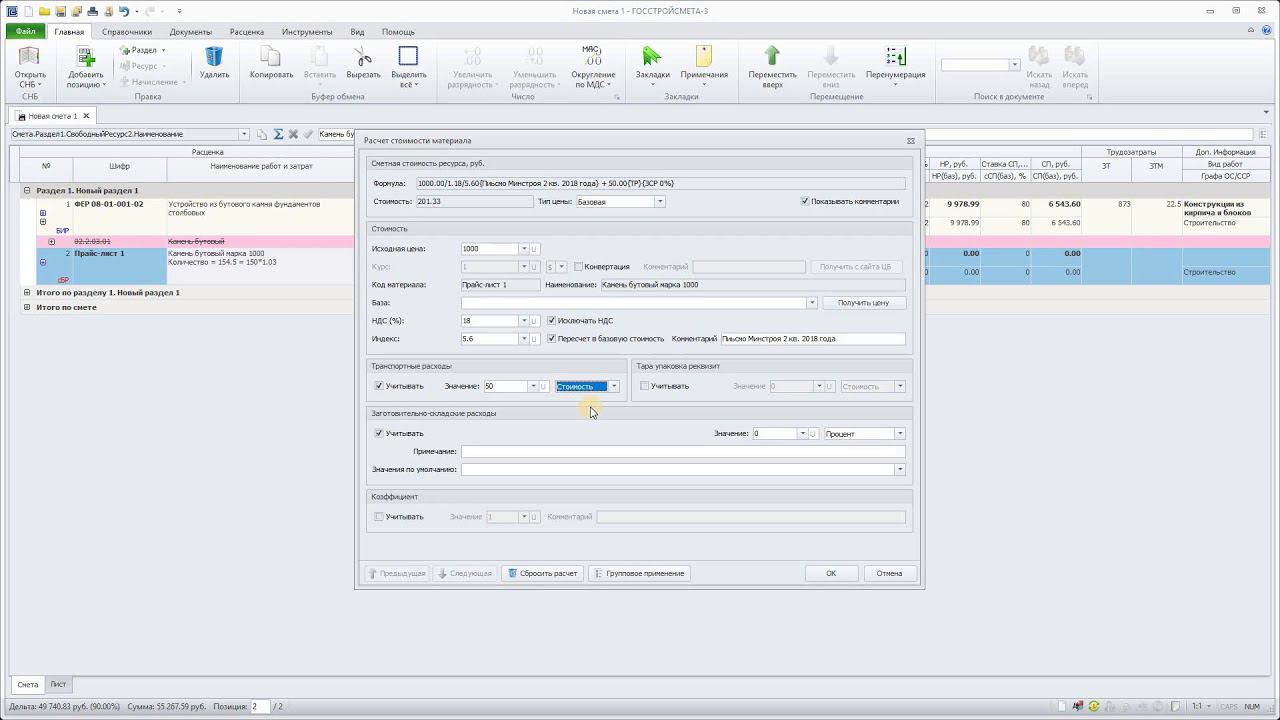Viewport: 1280px width, 720px height.
Task: Switch to the Расценка ribbon tab
Action: click(247, 32)
